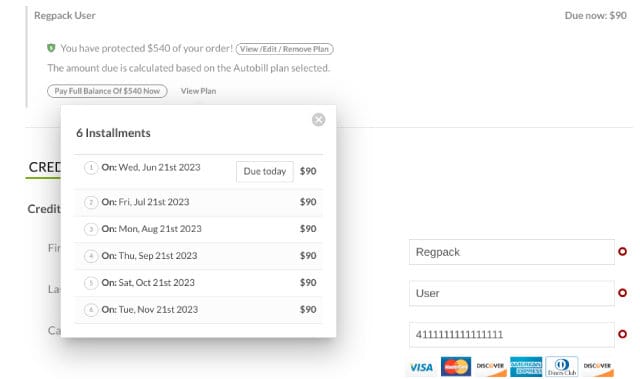Select the MasterCard logo

(x=456, y=366)
